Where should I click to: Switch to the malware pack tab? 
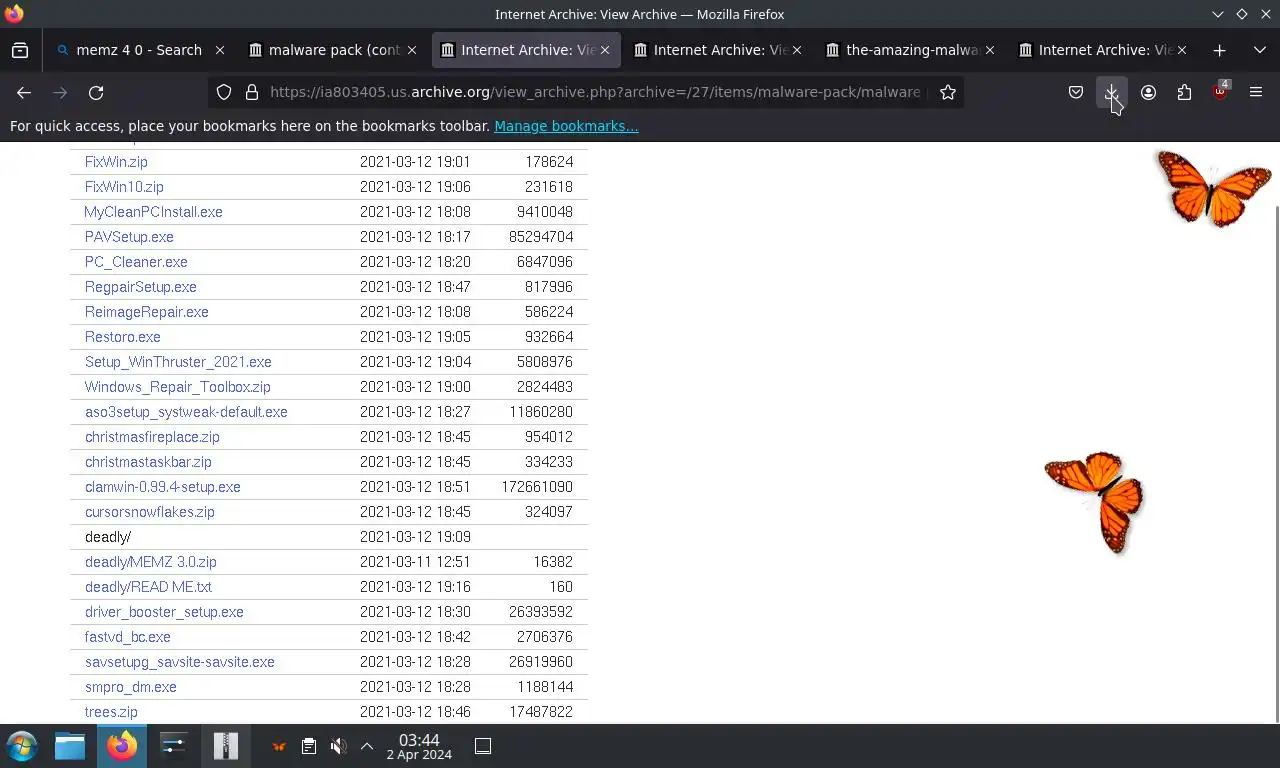[332, 50]
